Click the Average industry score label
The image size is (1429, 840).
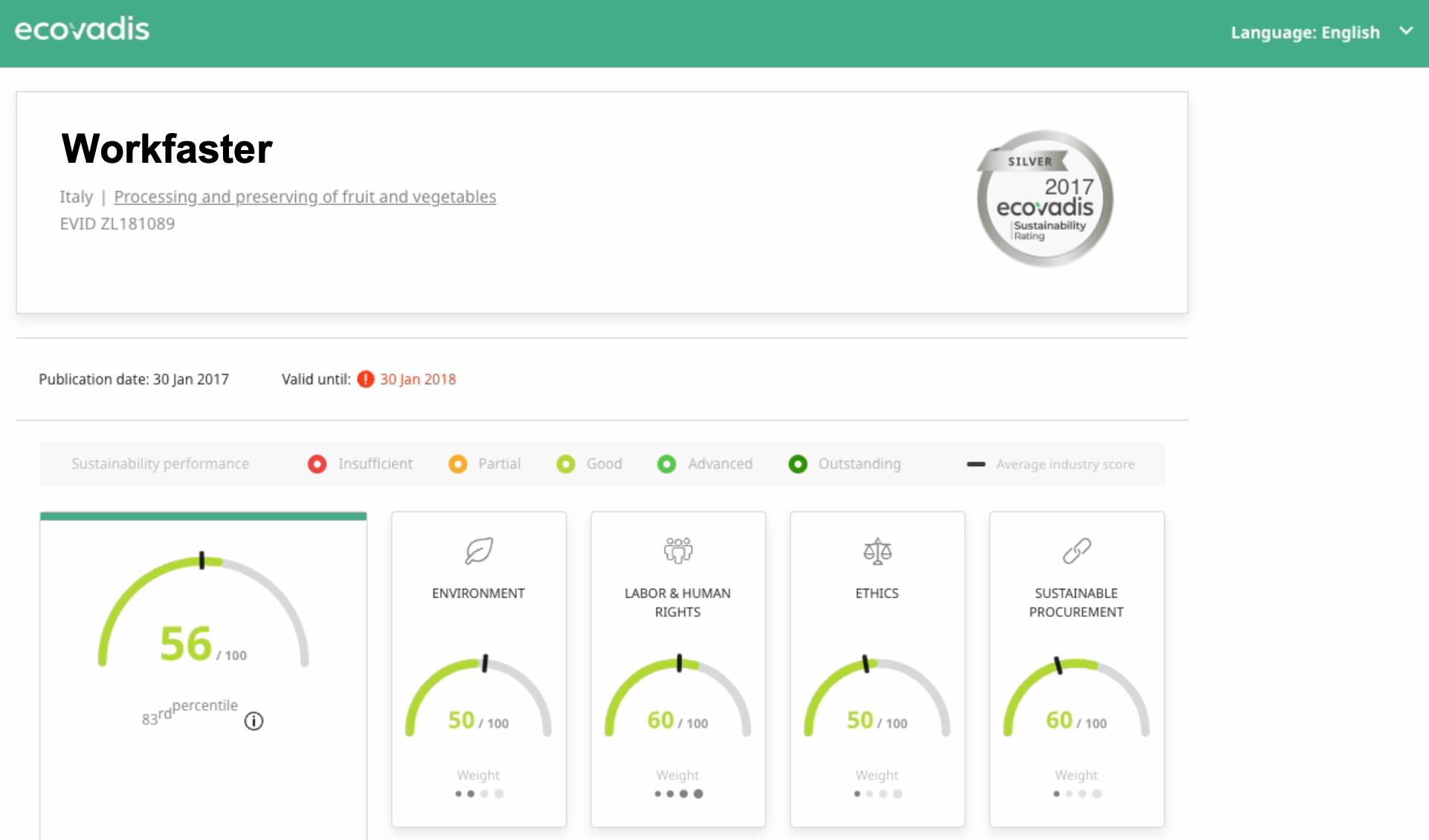click(1065, 464)
